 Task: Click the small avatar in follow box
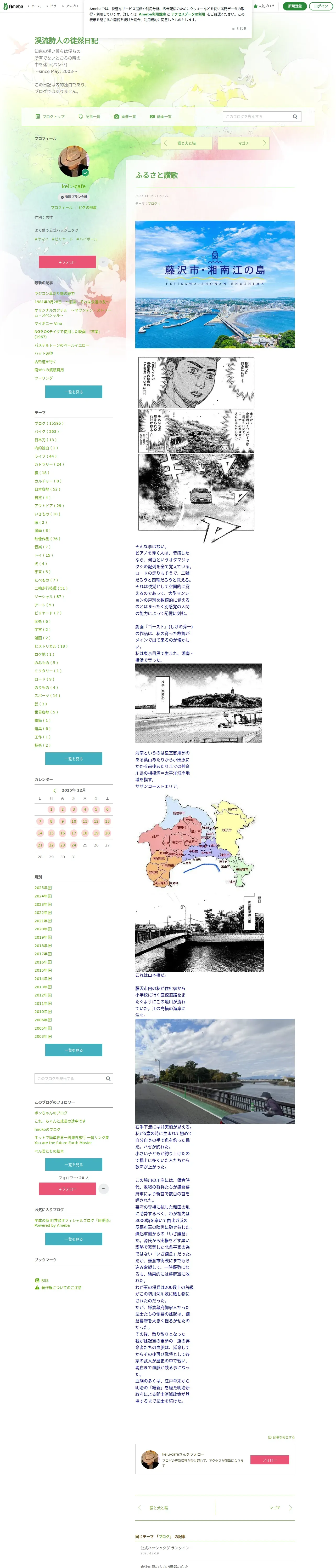click(150, 1460)
